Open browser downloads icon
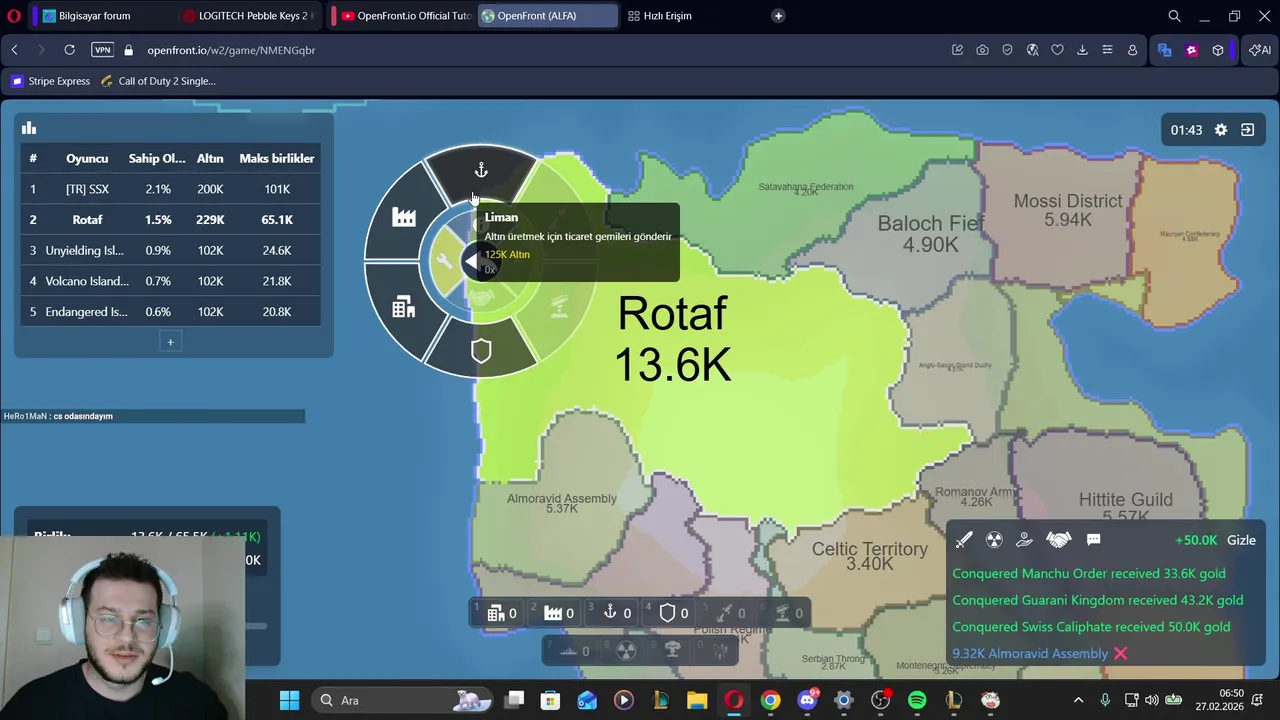Viewport: 1280px width, 720px height. [1082, 50]
